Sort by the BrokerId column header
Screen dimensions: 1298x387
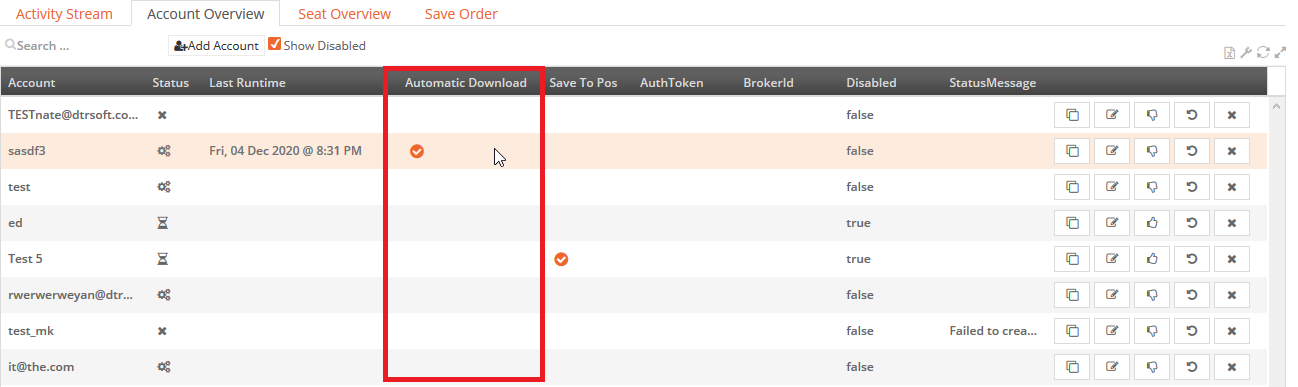tap(768, 83)
